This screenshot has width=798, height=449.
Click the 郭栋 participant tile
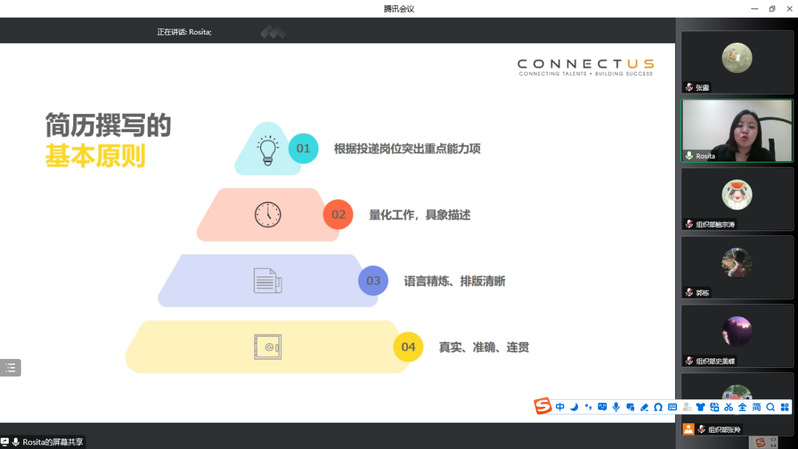click(x=737, y=266)
